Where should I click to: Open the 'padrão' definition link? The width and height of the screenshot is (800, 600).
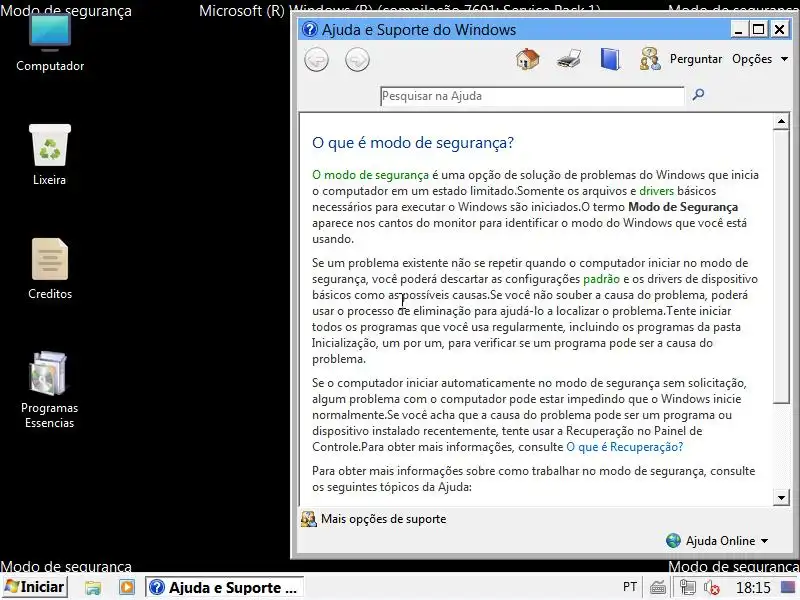click(601, 279)
